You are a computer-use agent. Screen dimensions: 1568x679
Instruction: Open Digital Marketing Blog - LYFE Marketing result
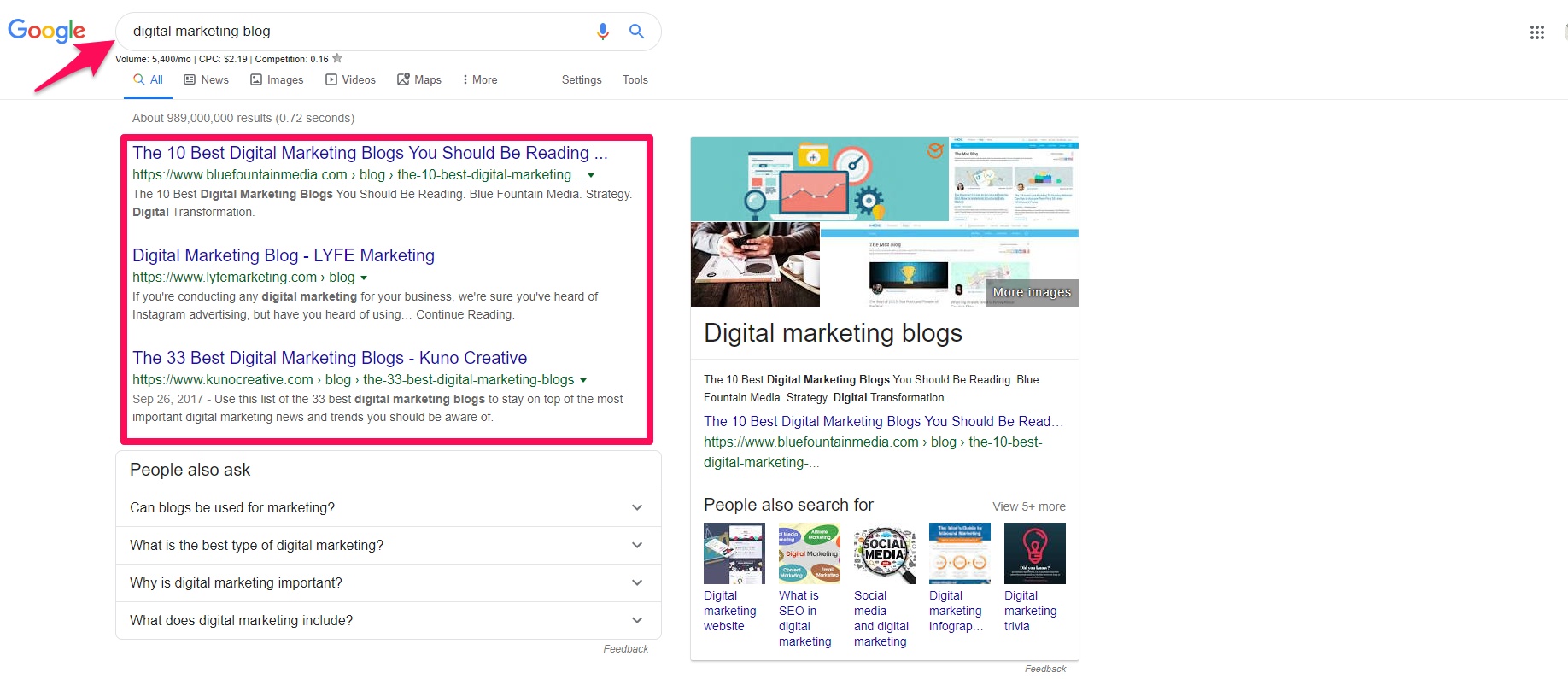pyautogui.click(x=284, y=255)
